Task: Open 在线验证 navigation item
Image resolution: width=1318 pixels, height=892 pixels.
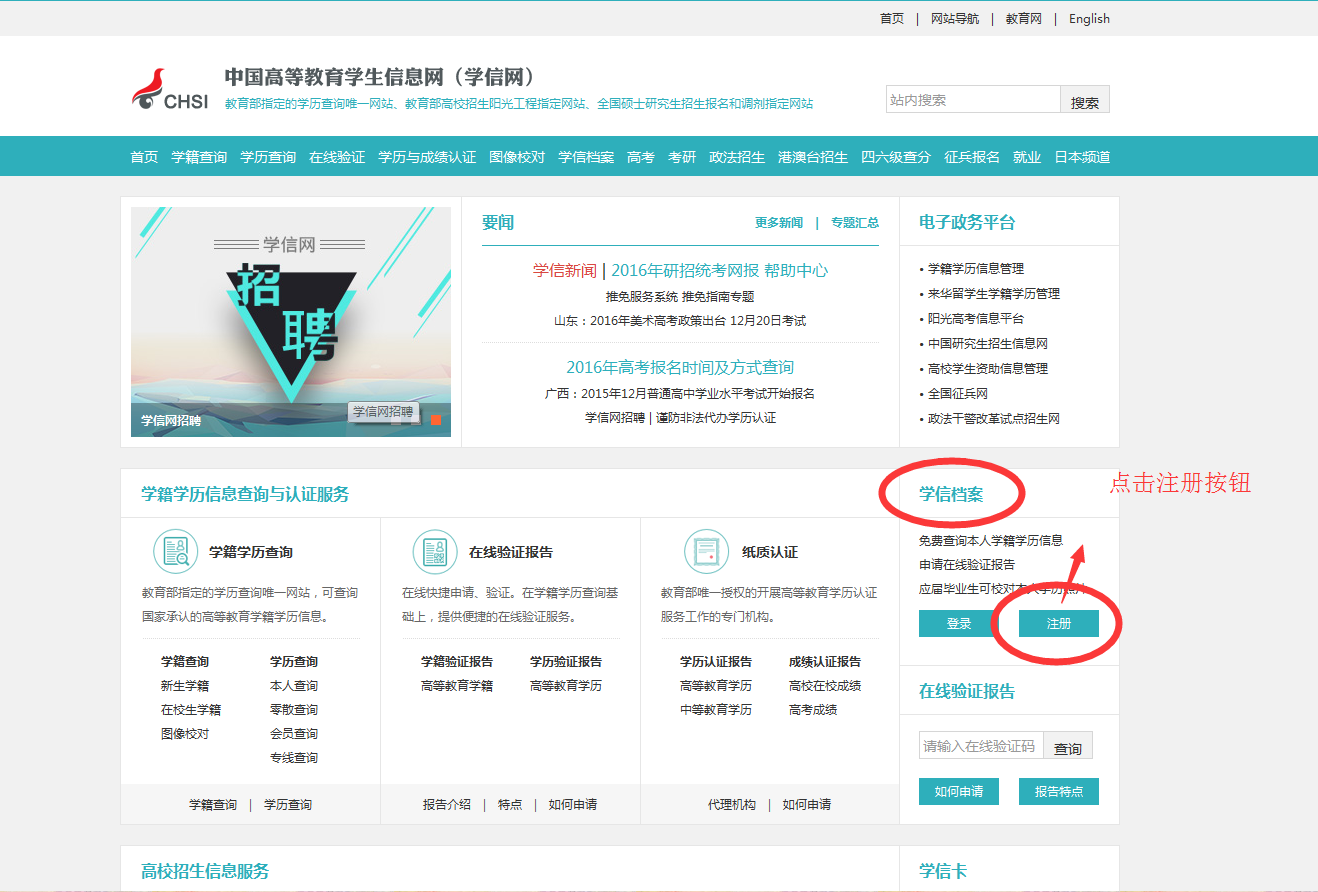Action: [337, 157]
